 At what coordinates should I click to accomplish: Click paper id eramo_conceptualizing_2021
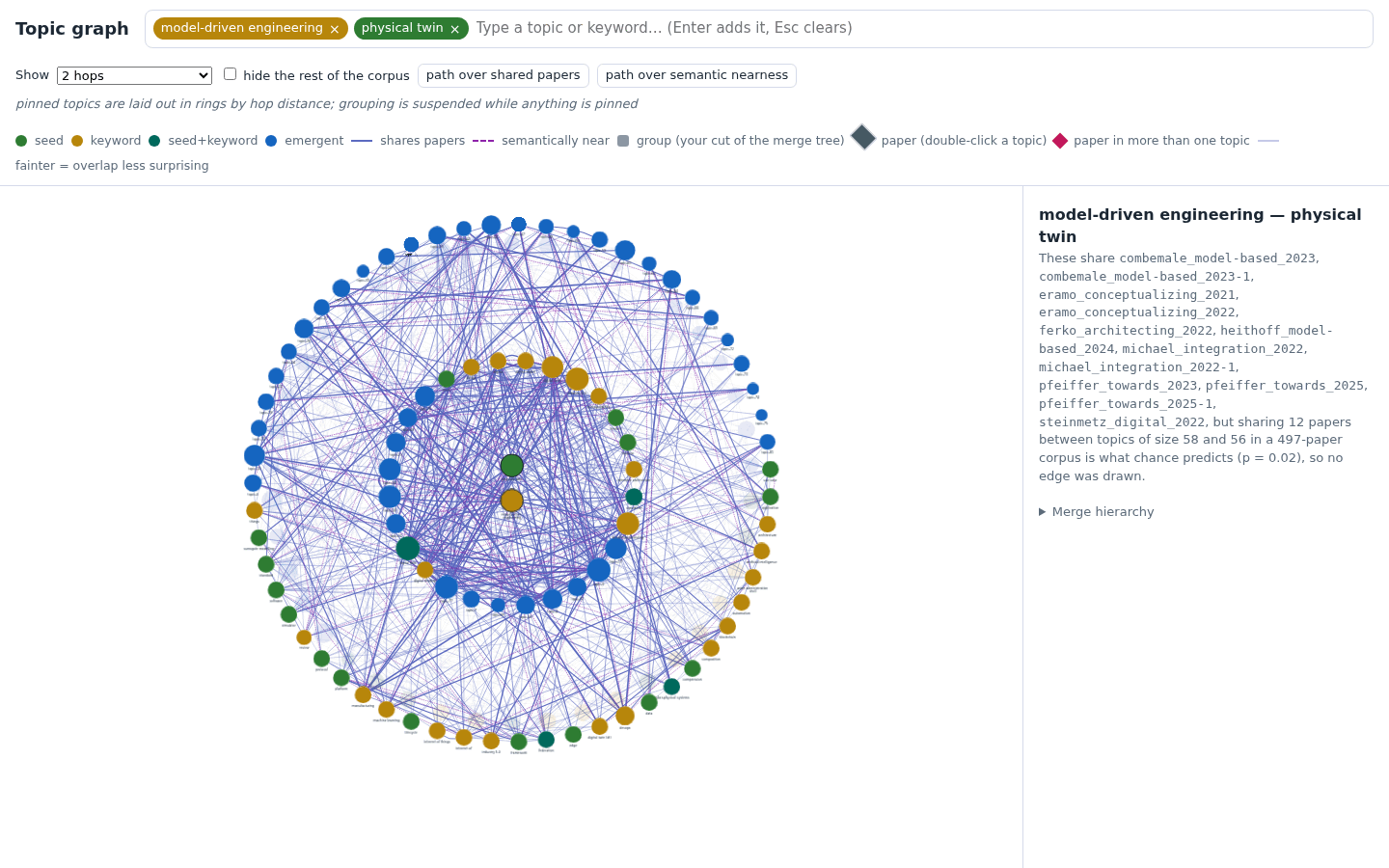pos(1137,295)
